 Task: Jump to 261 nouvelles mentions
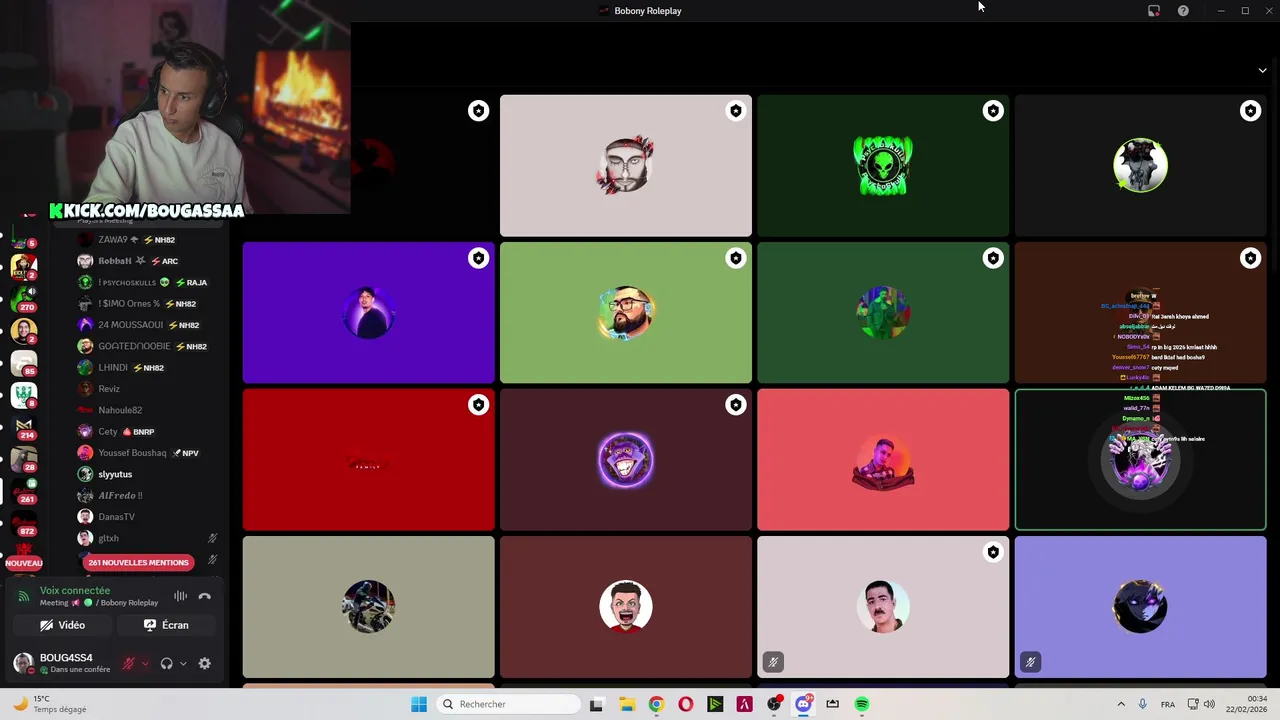coord(138,562)
